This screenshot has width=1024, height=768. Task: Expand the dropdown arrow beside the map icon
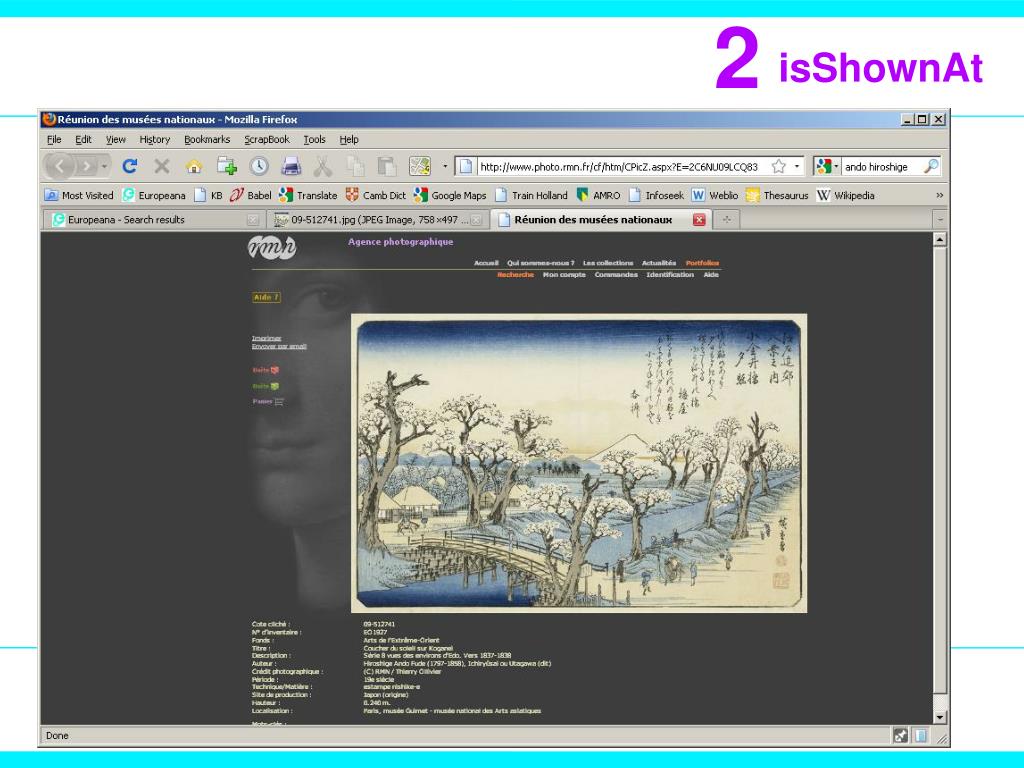pyautogui.click(x=445, y=167)
